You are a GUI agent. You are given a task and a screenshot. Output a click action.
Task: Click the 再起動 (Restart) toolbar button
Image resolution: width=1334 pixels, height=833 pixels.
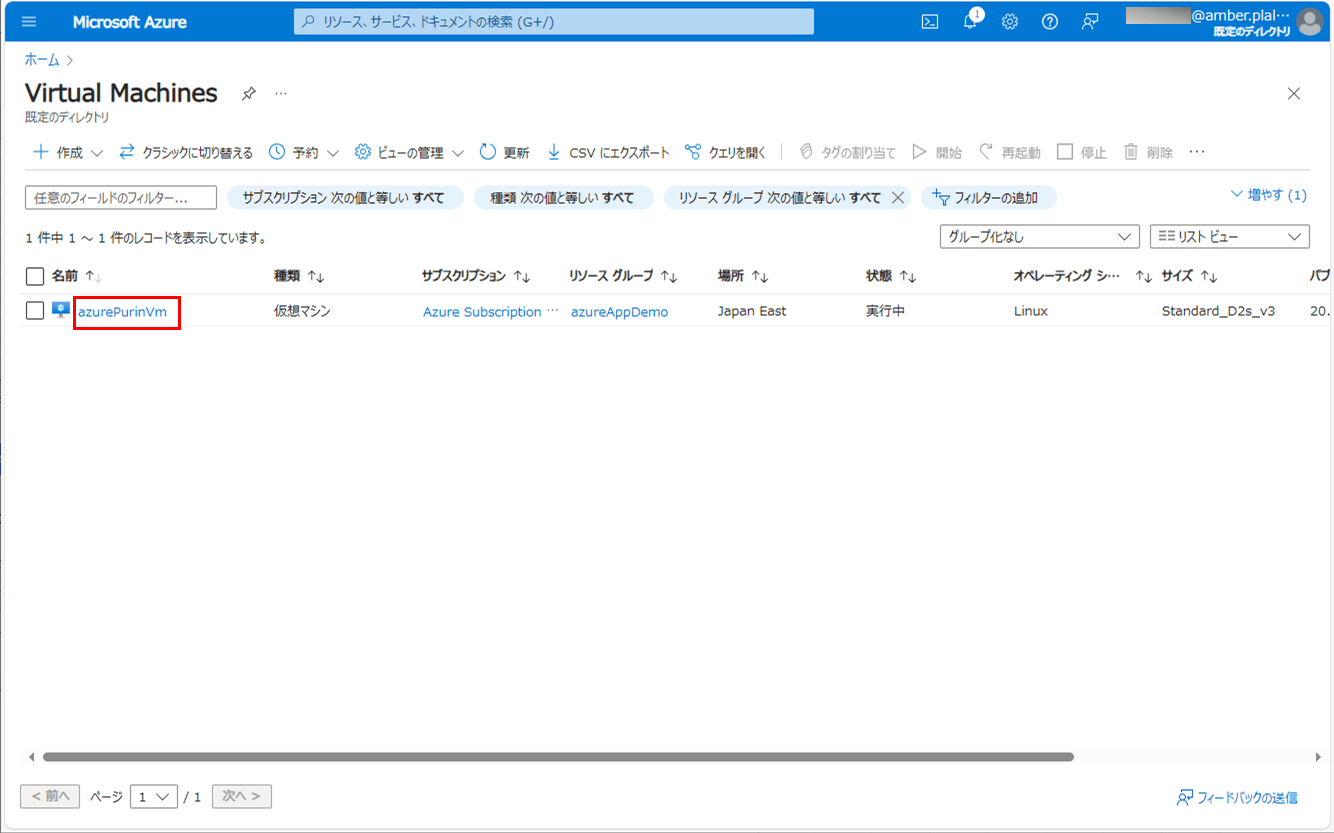click(x=1009, y=153)
